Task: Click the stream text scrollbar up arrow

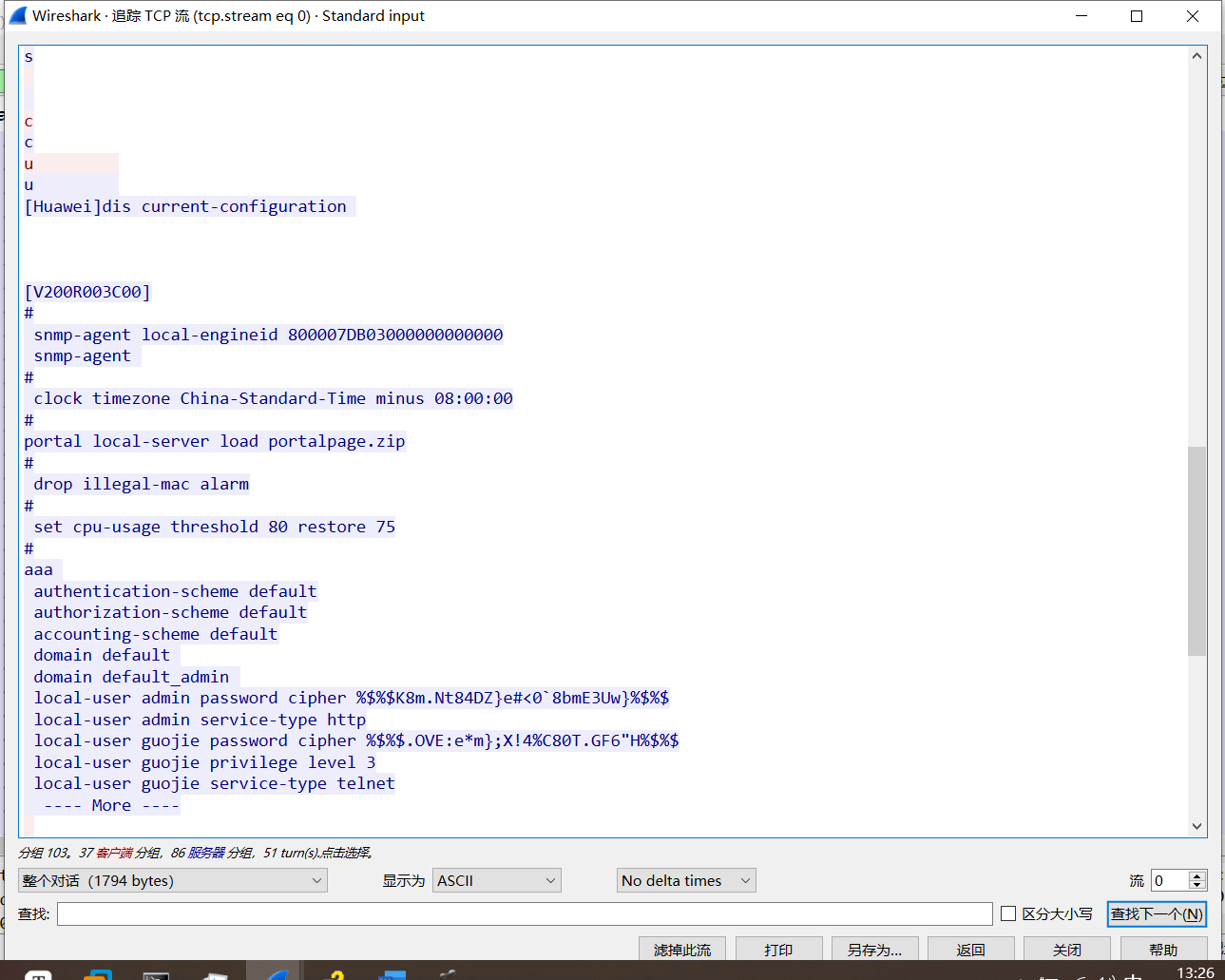Action: coord(1196,56)
